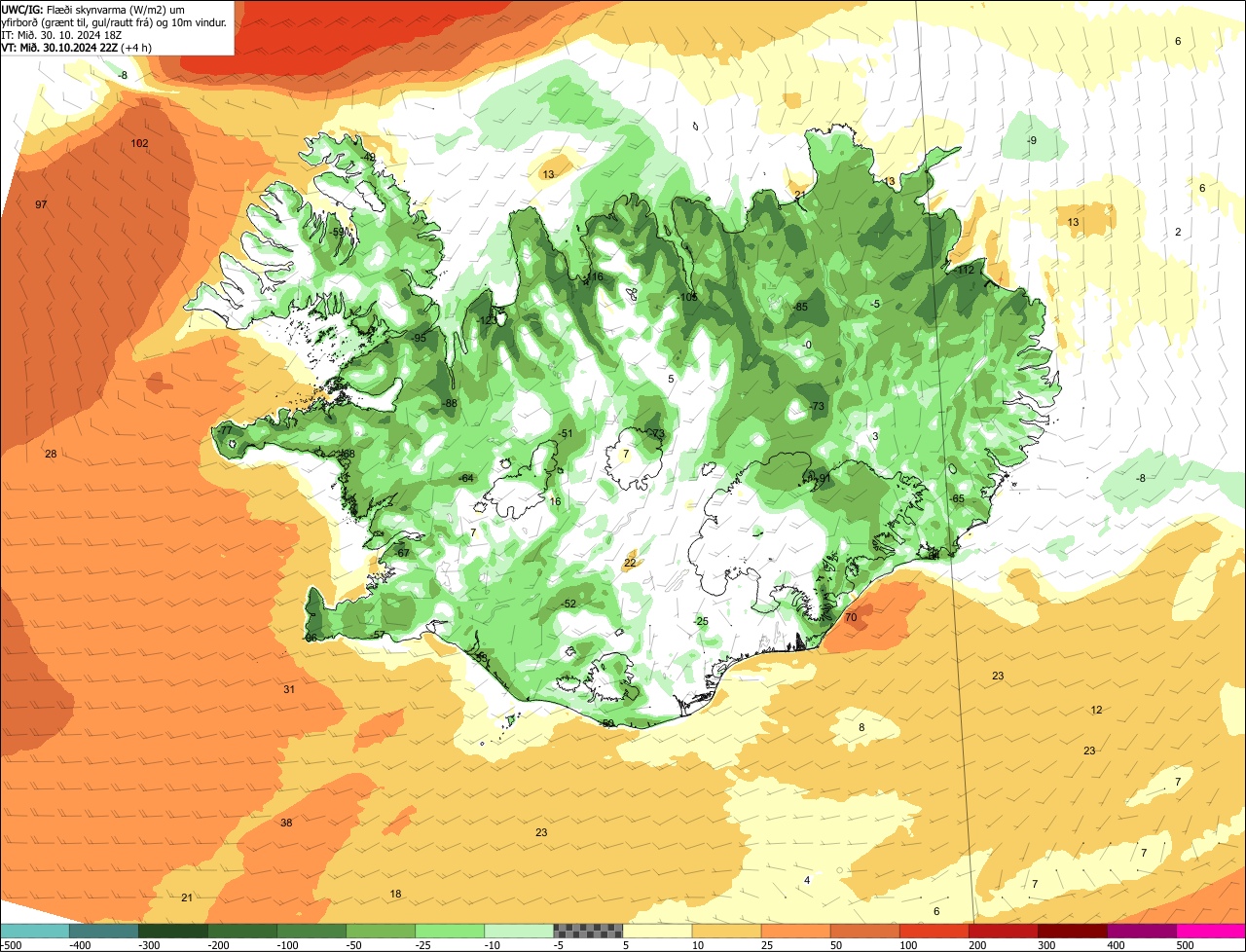Click the '-500' legend tick label

point(11,944)
